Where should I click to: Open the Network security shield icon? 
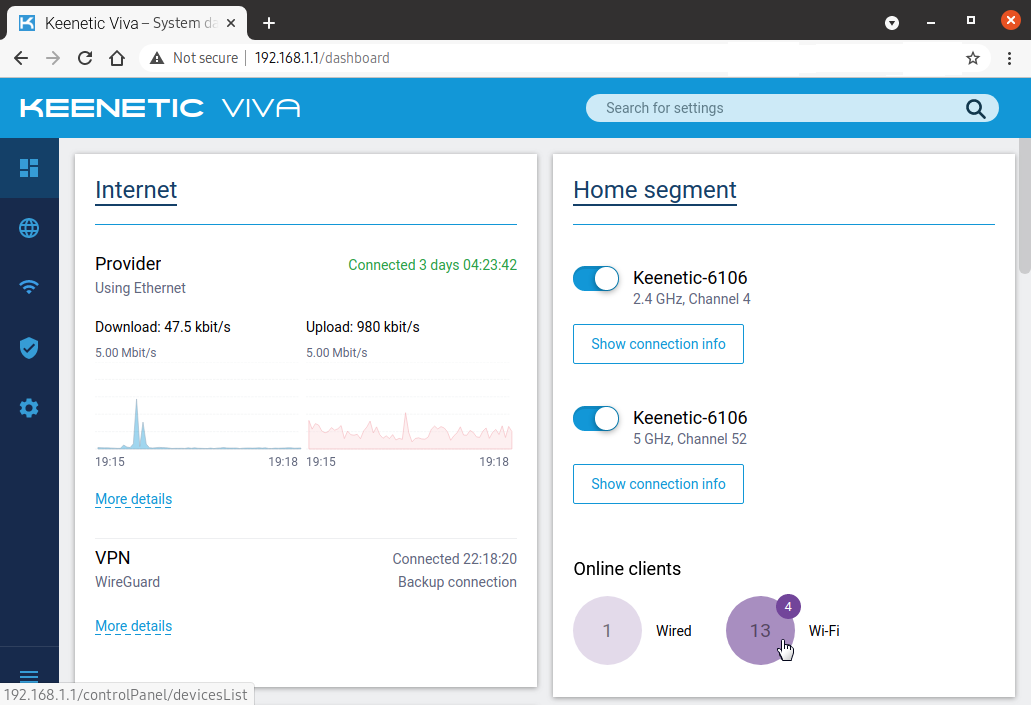point(29,348)
